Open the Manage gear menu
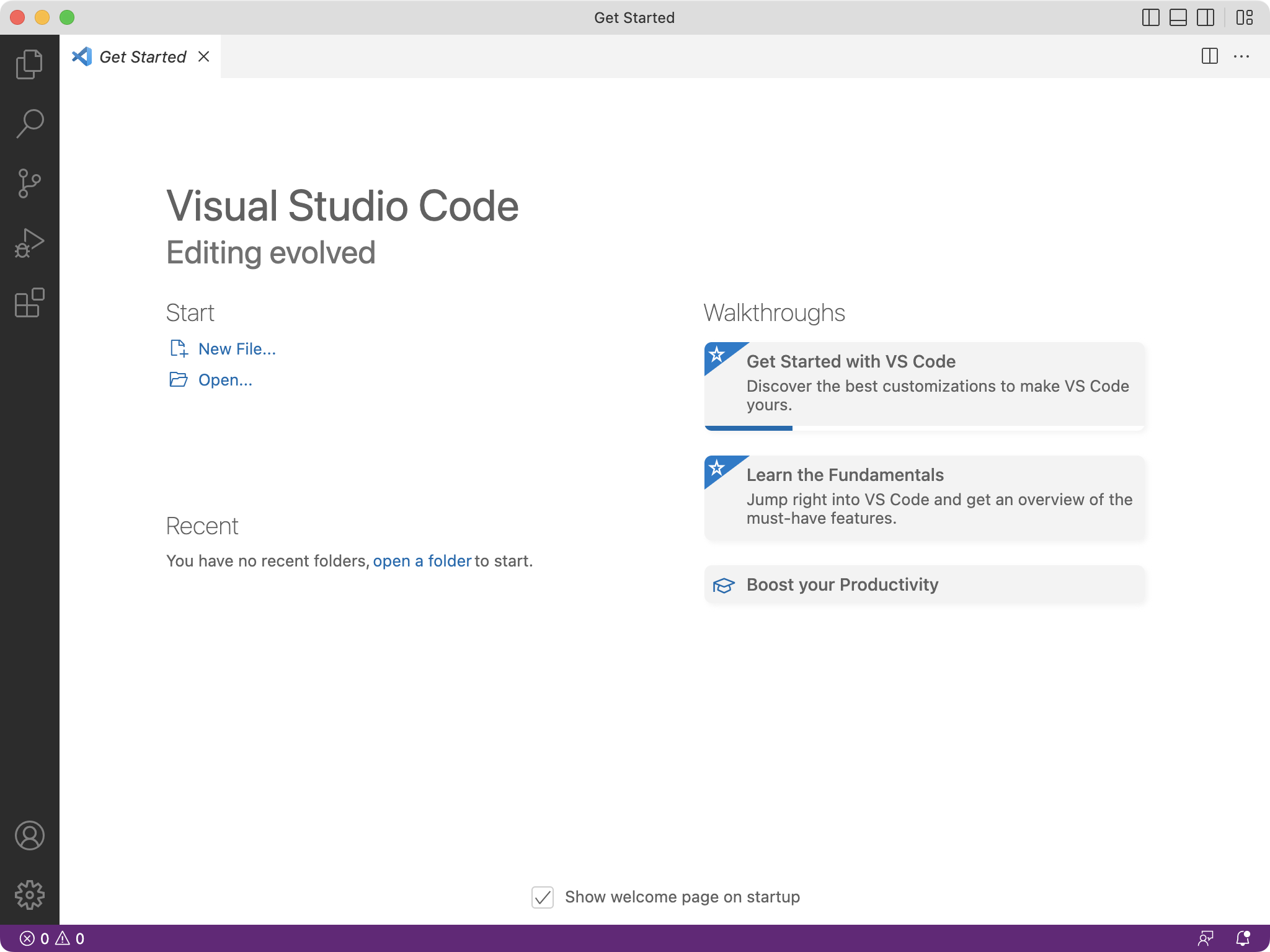1270x952 pixels. 29,895
